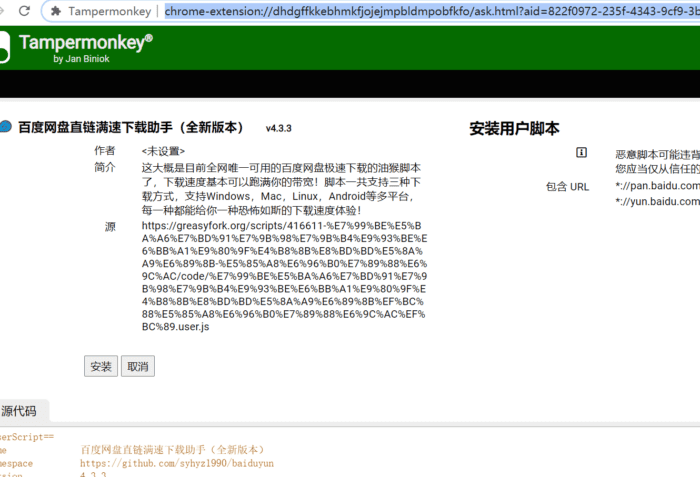The height and width of the screenshot is (477, 700).
Task: Click the *://yun.baidu.com include URL
Action: [657, 201]
